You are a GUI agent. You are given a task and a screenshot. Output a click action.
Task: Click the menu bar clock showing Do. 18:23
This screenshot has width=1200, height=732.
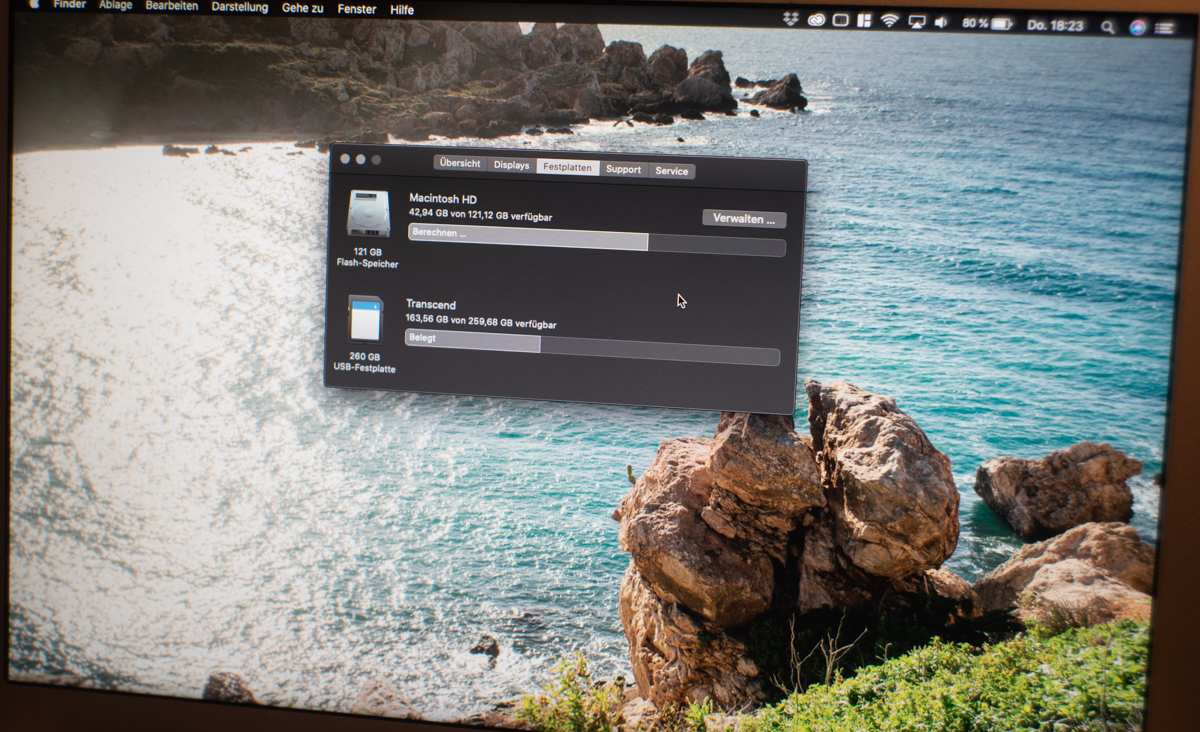(x=1055, y=25)
